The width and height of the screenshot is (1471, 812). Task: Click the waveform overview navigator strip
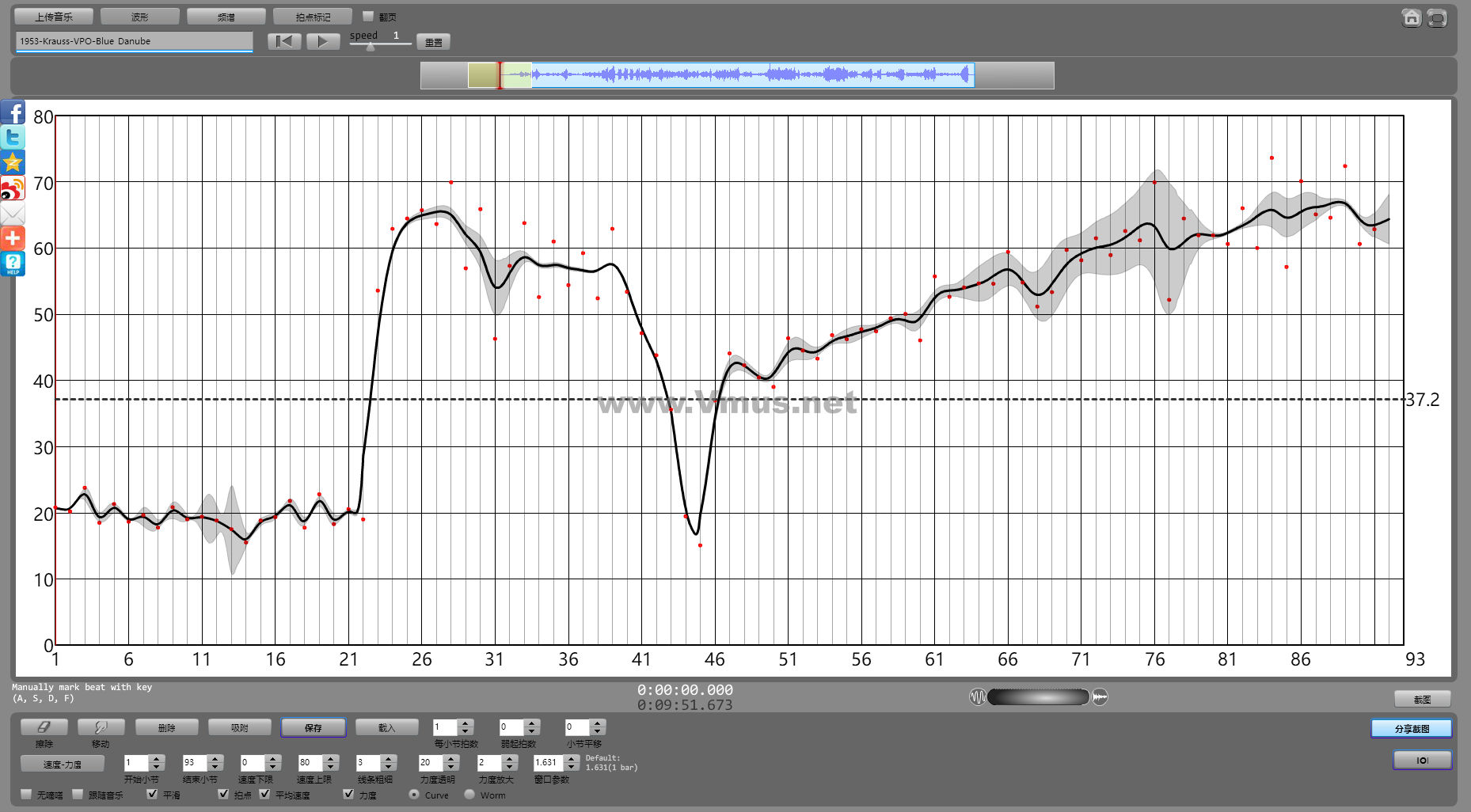pyautogui.click(x=737, y=75)
